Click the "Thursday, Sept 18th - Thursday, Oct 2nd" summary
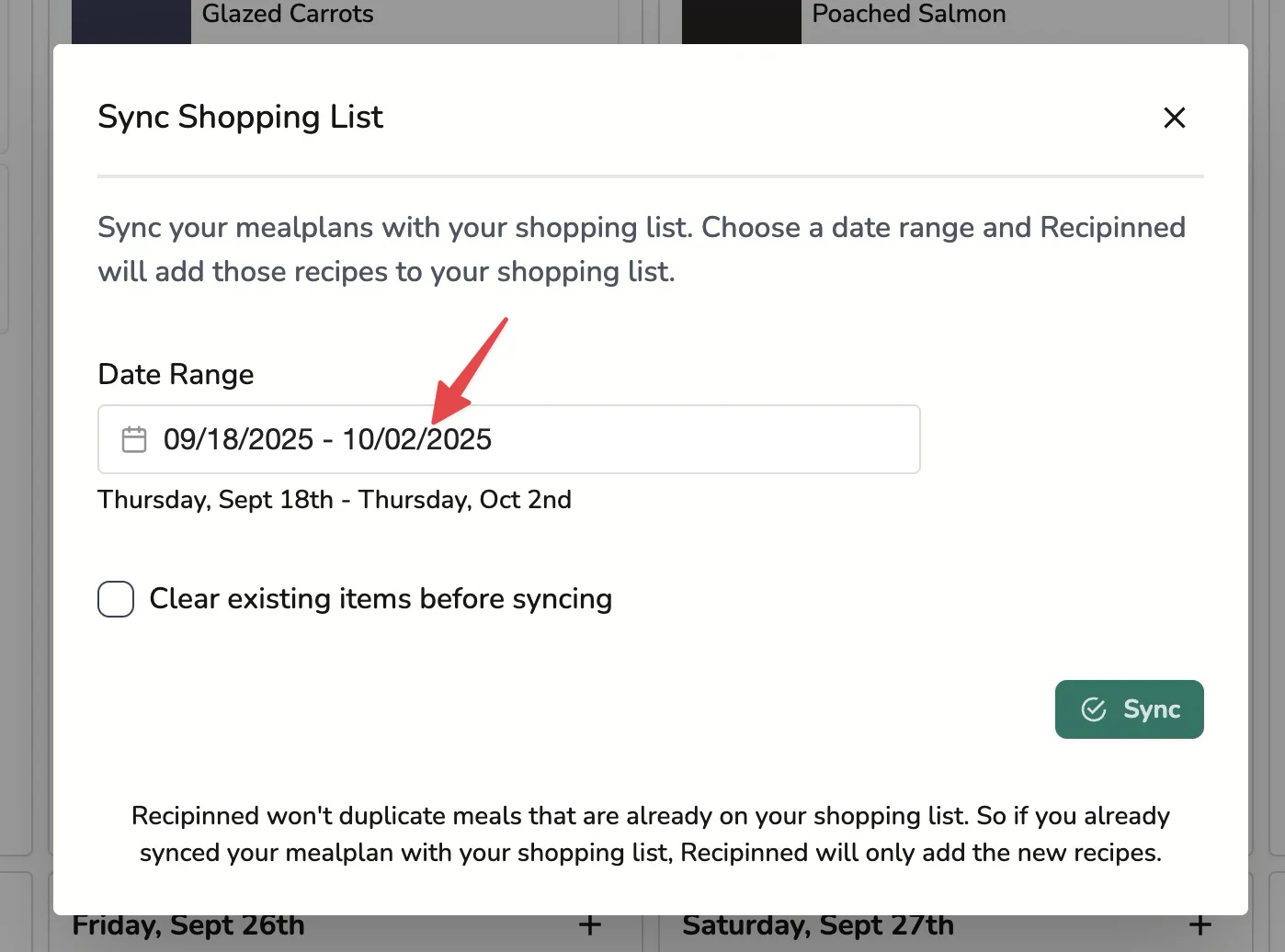 point(334,499)
